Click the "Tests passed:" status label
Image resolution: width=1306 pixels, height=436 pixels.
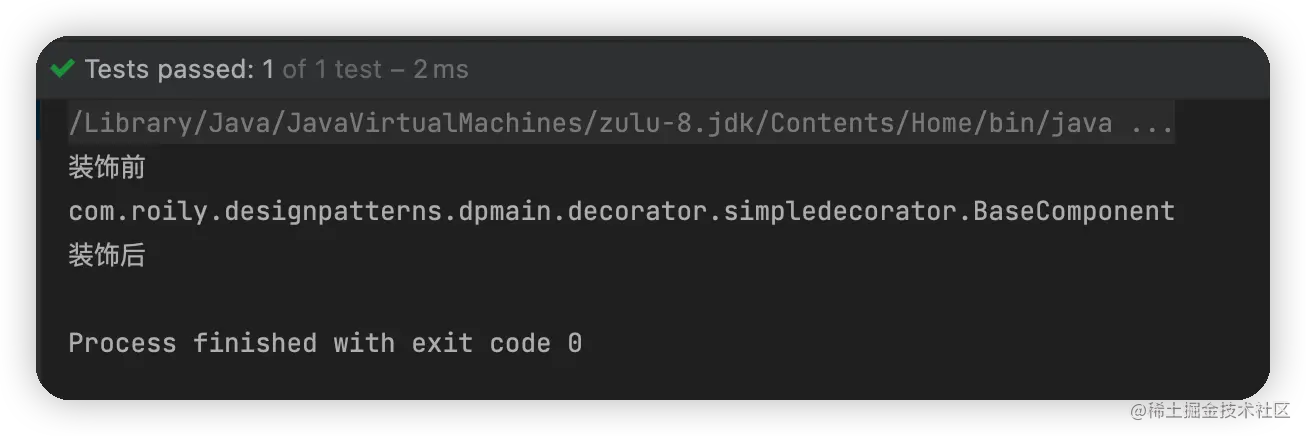pos(170,69)
